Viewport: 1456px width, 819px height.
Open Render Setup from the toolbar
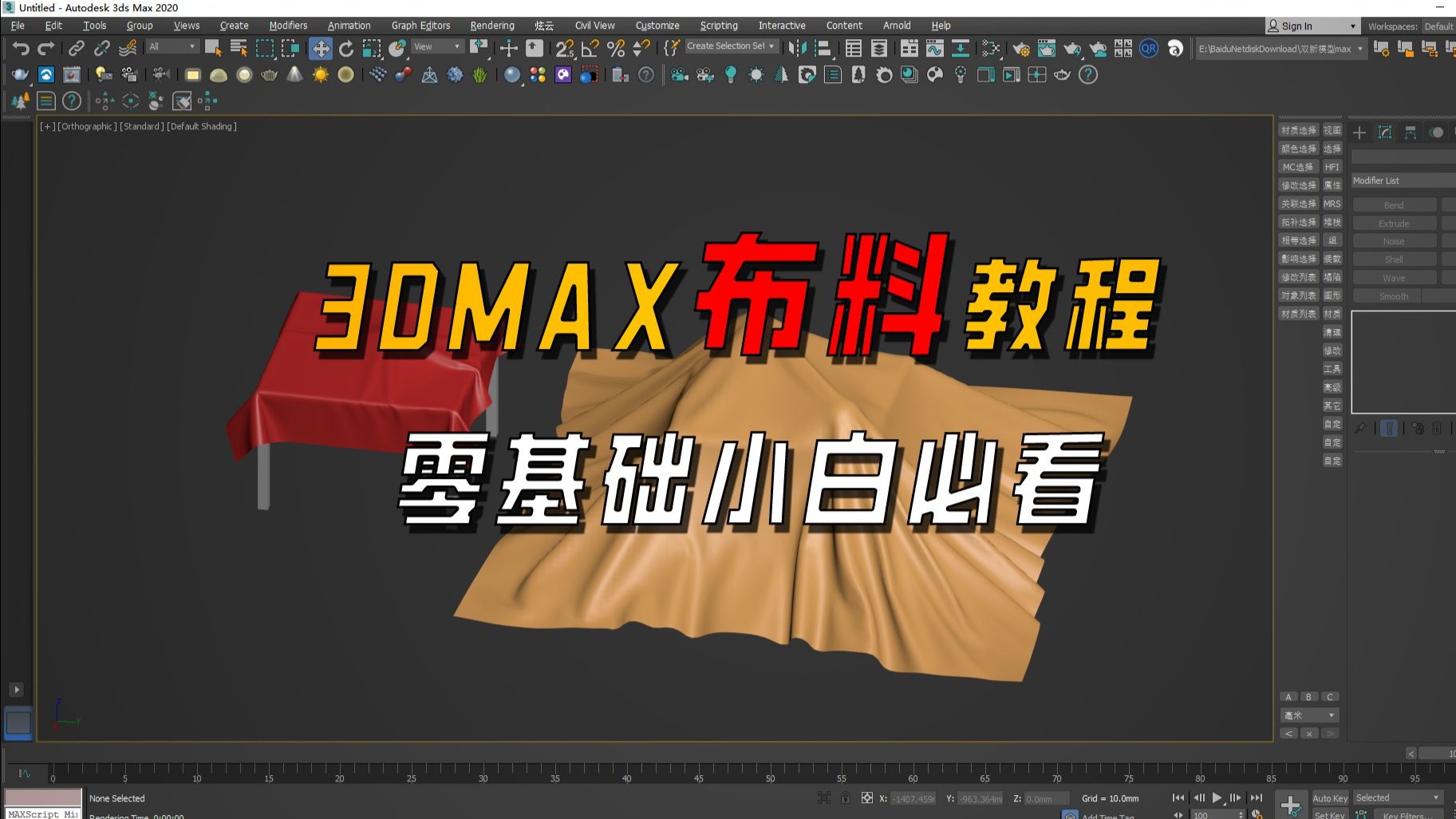tap(1020, 48)
